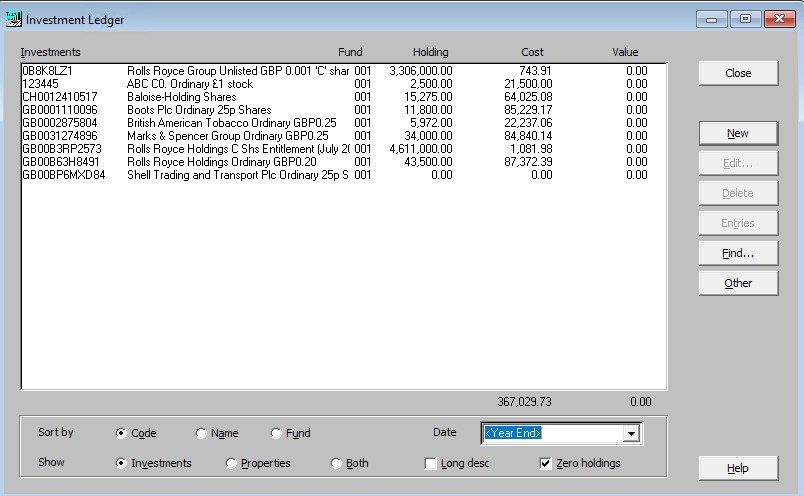Click holding value 3,306,000.00
Viewport: 804px width, 496px height.
(420, 71)
